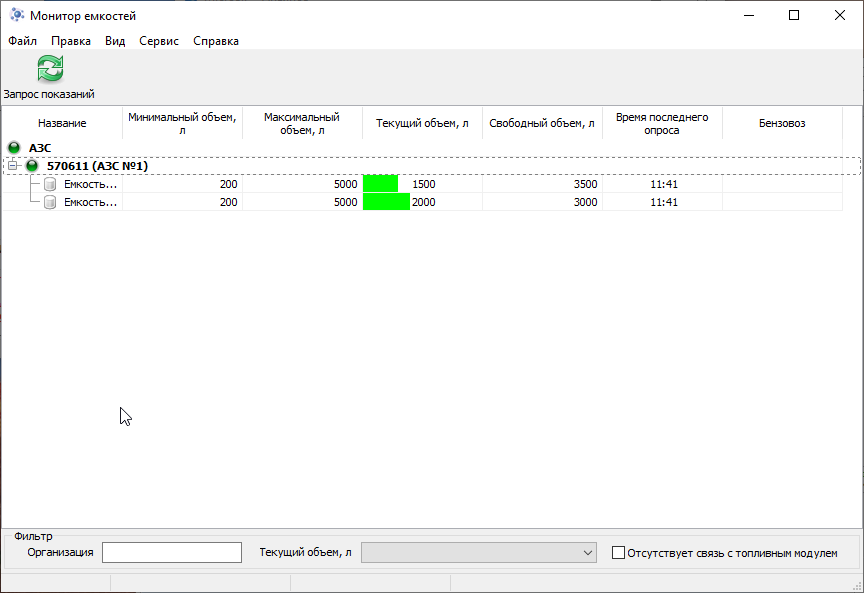Enable Отсутствует связь с топливным модулем checkbox
864x593 pixels.
618,552
